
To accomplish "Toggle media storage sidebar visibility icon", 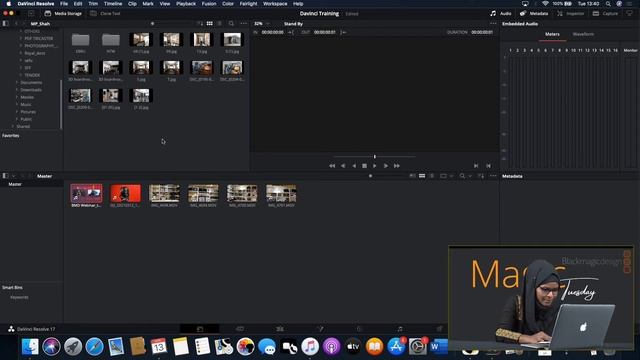I will 5,24.
